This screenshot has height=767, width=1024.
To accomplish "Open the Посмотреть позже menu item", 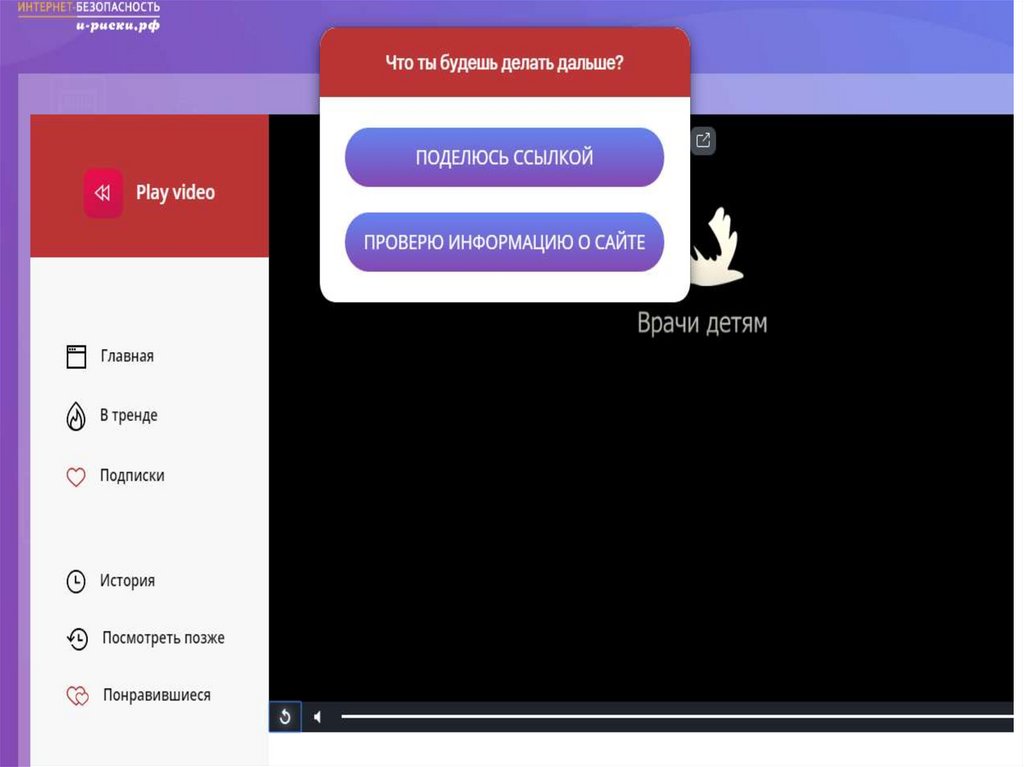I will click(x=163, y=638).
